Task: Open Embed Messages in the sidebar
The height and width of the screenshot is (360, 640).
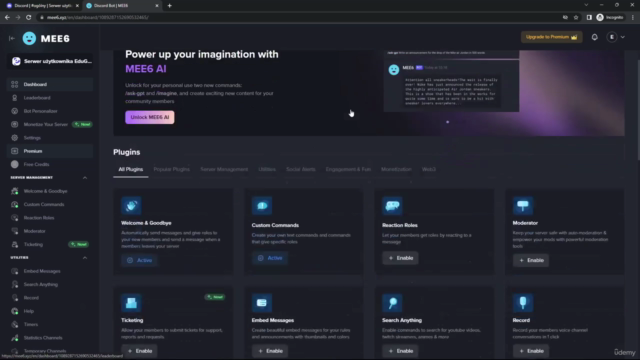Action: pyautogui.click(x=50, y=271)
